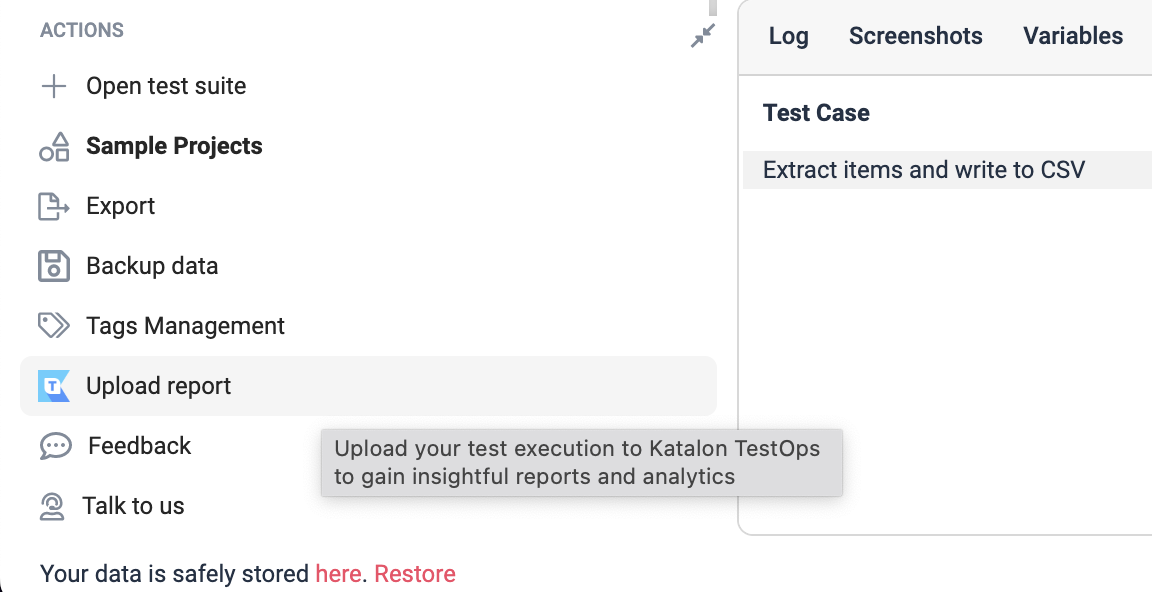Go to the Variables tab
1152x592 pixels.
click(x=1072, y=36)
